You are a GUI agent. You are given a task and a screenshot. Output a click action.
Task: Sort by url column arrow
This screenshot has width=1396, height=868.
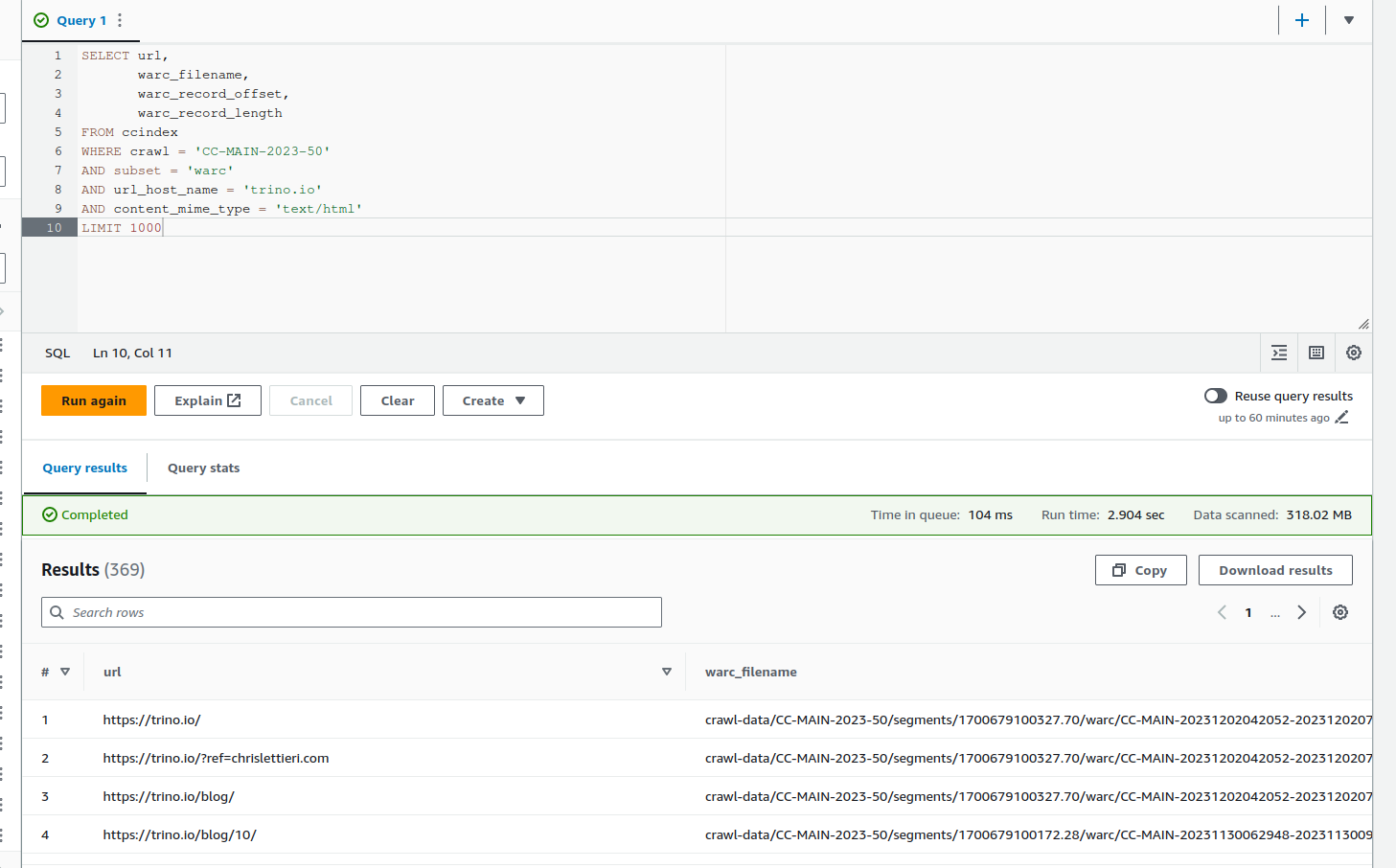(667, 672)
